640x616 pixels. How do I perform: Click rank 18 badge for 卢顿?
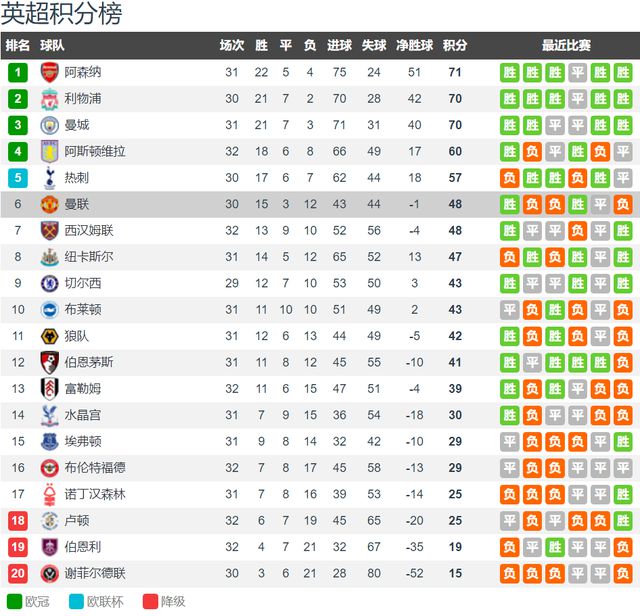click(x=18, y=520)
